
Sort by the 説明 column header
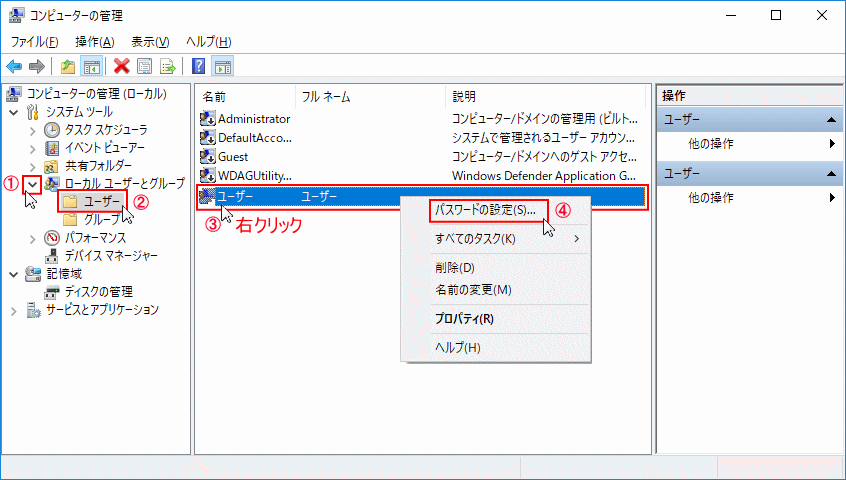[545, 97]
